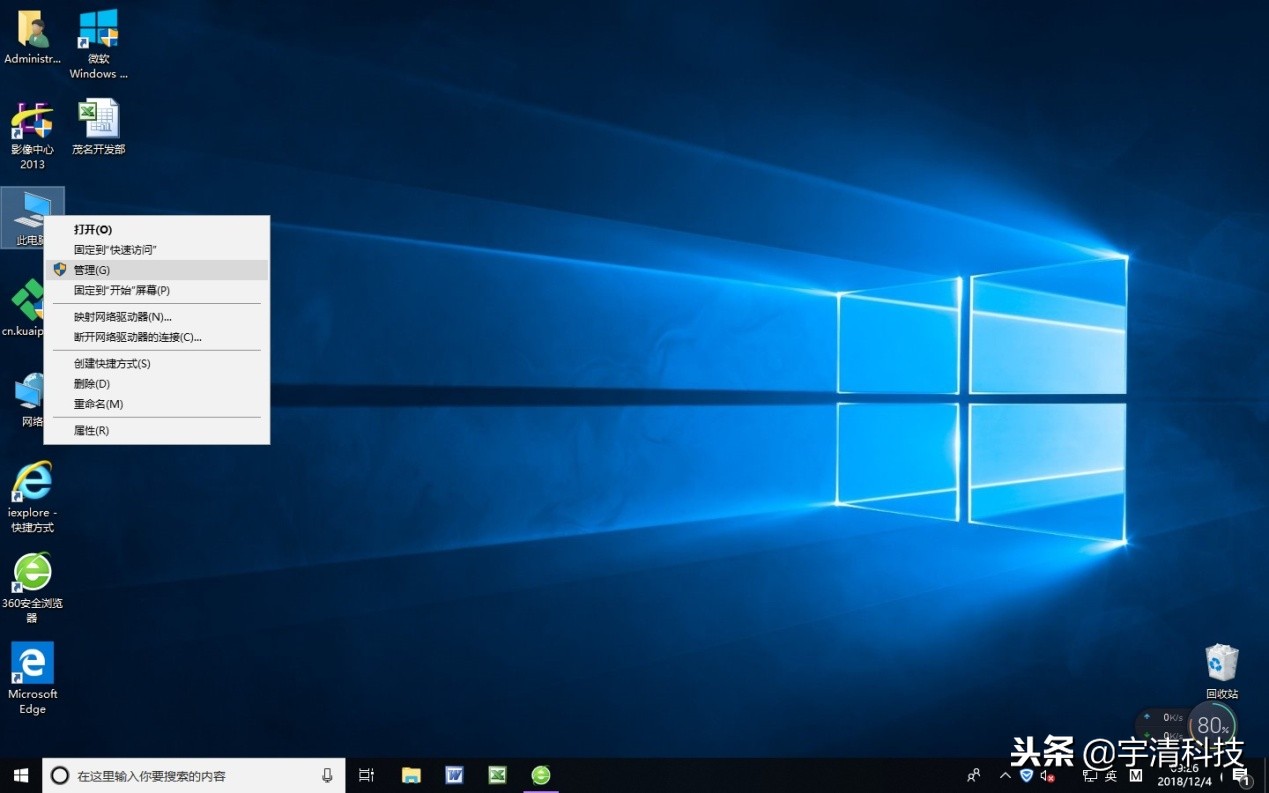The width and height of the screenshot is (1269, 793).
Task: Launch Word from the taskbar
Action: point(454,775)
